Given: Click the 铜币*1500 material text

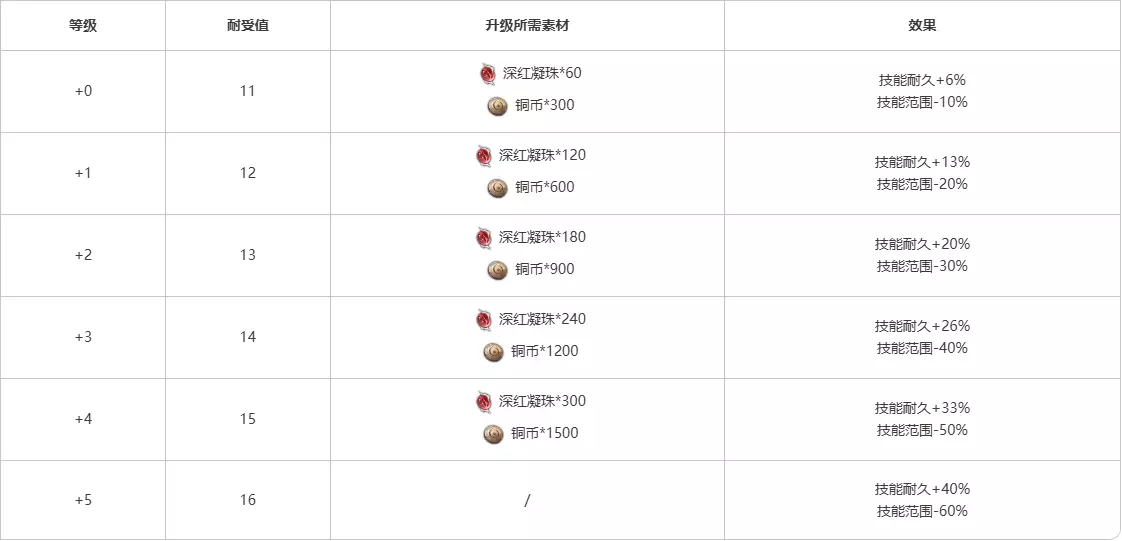Looking at the screenshot, I should (545, 434).
